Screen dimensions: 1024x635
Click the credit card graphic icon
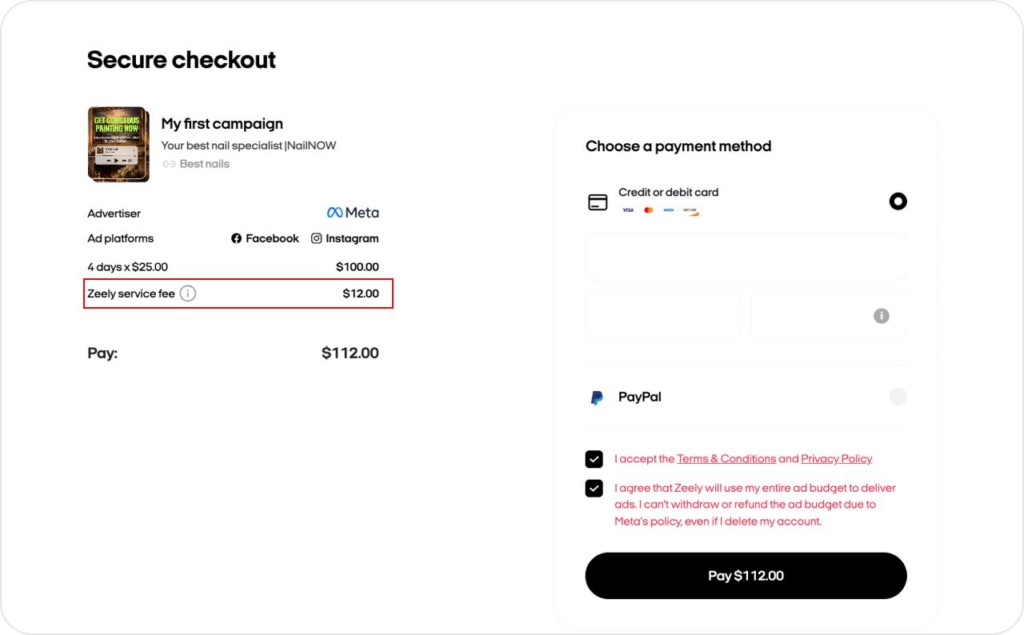(x=597, y=201)
